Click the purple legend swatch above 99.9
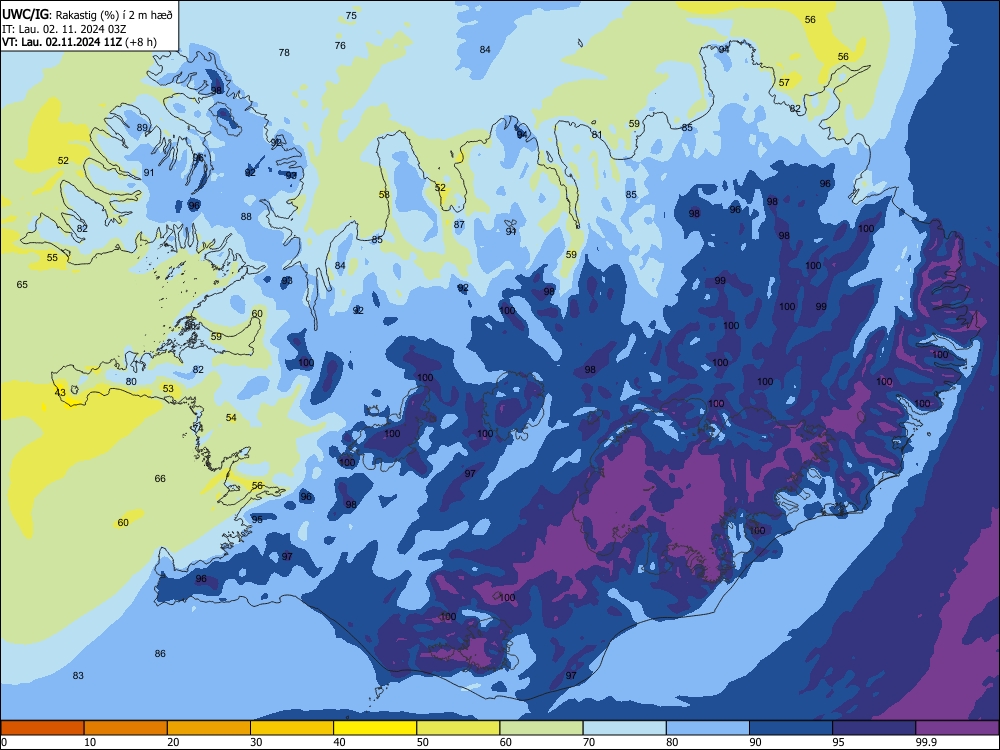 (x=957, y=728)
